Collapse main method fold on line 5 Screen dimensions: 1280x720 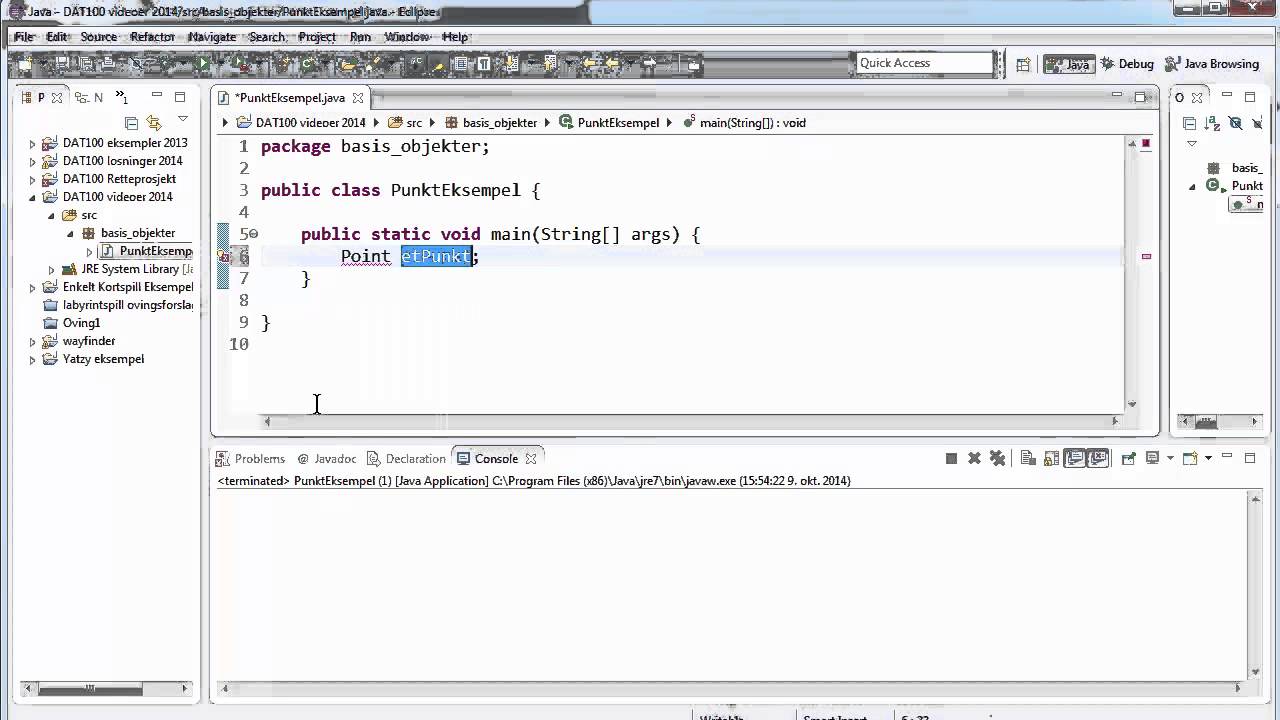[253, 234]
